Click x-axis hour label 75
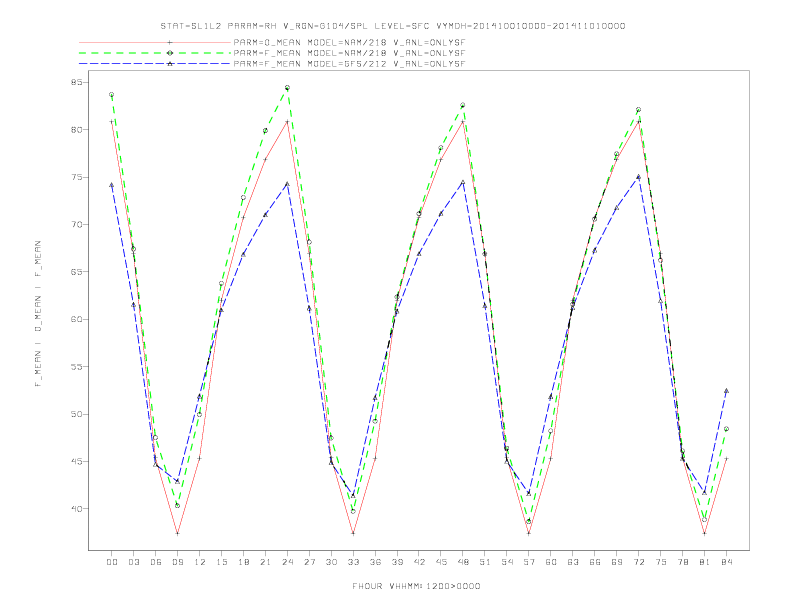 tap(661, 562)
